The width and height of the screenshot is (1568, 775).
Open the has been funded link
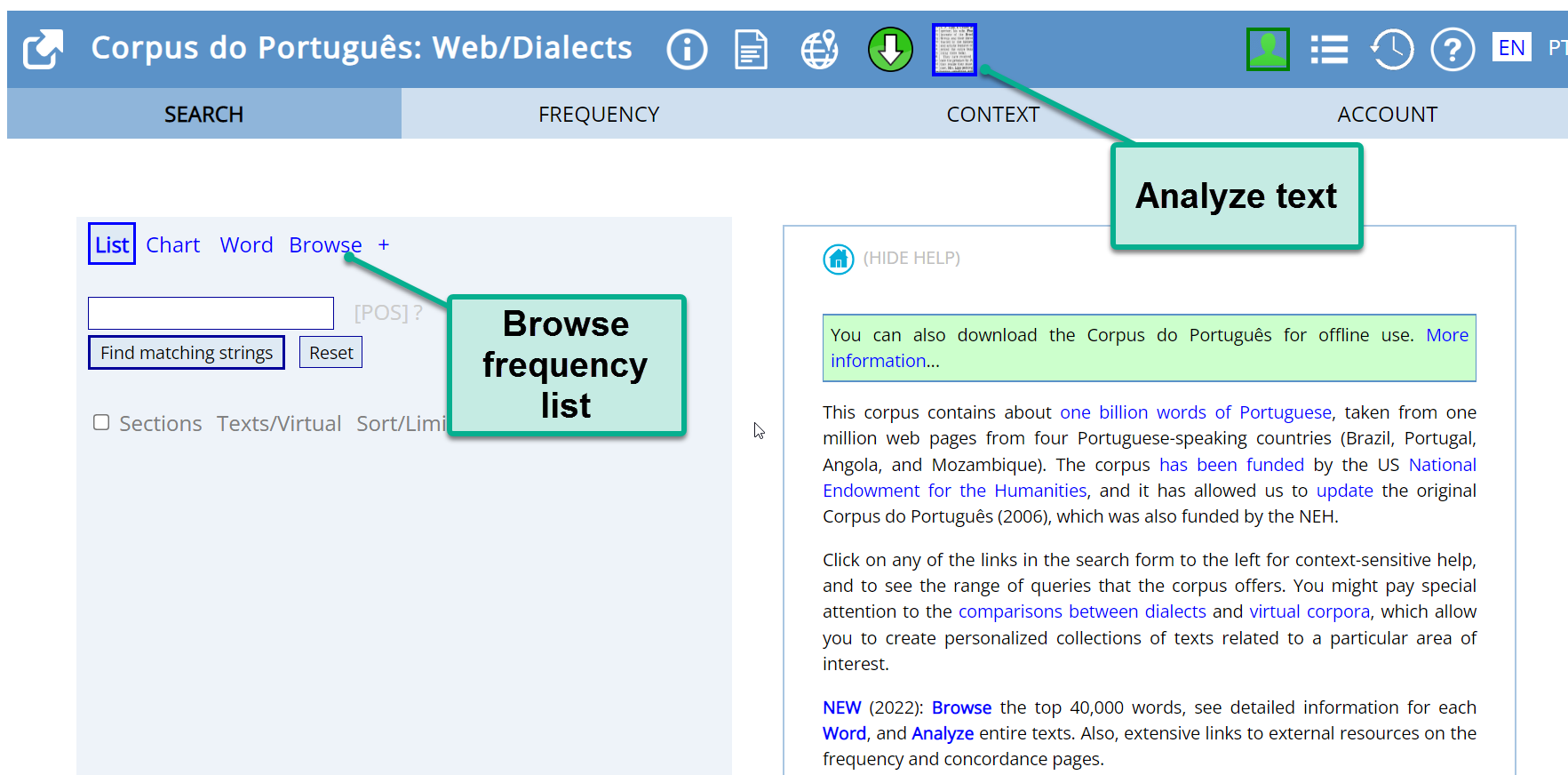click(x=1231, y=465)
